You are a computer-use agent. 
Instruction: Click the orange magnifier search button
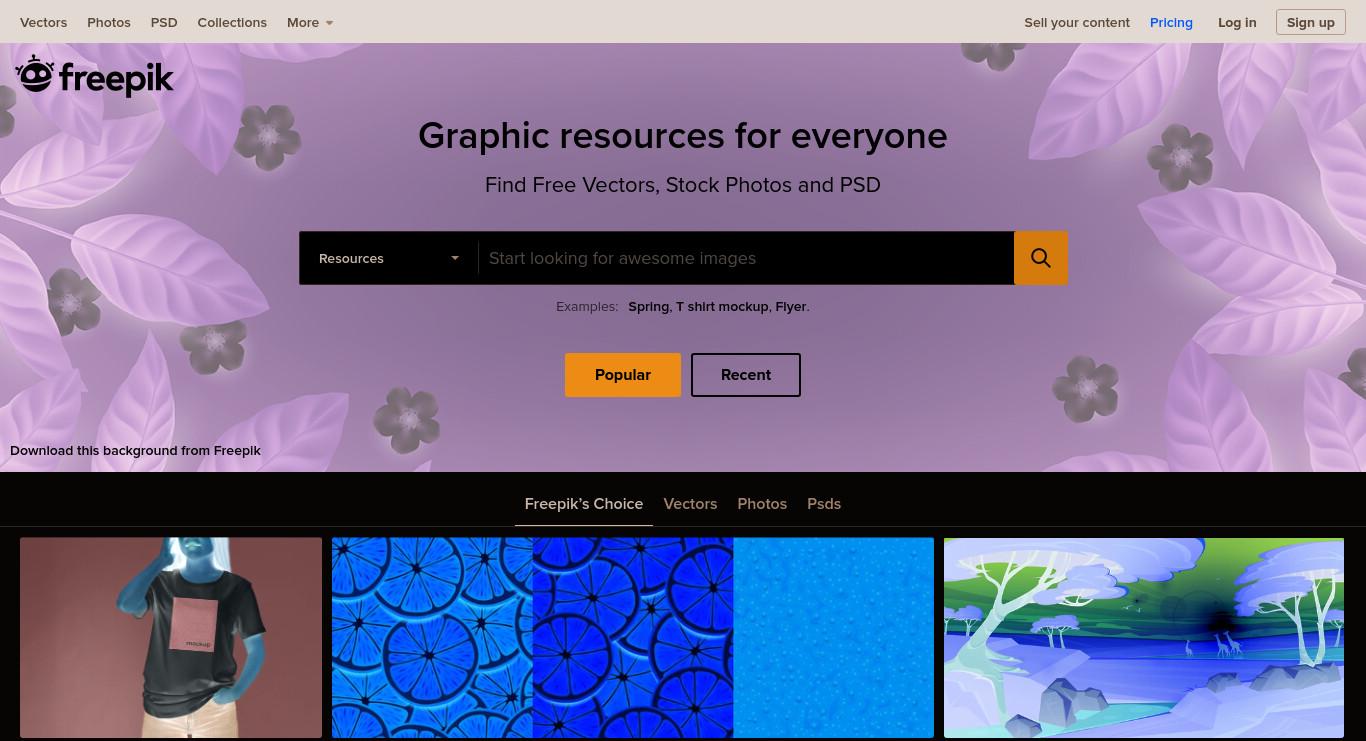(x=1041, y=258)
